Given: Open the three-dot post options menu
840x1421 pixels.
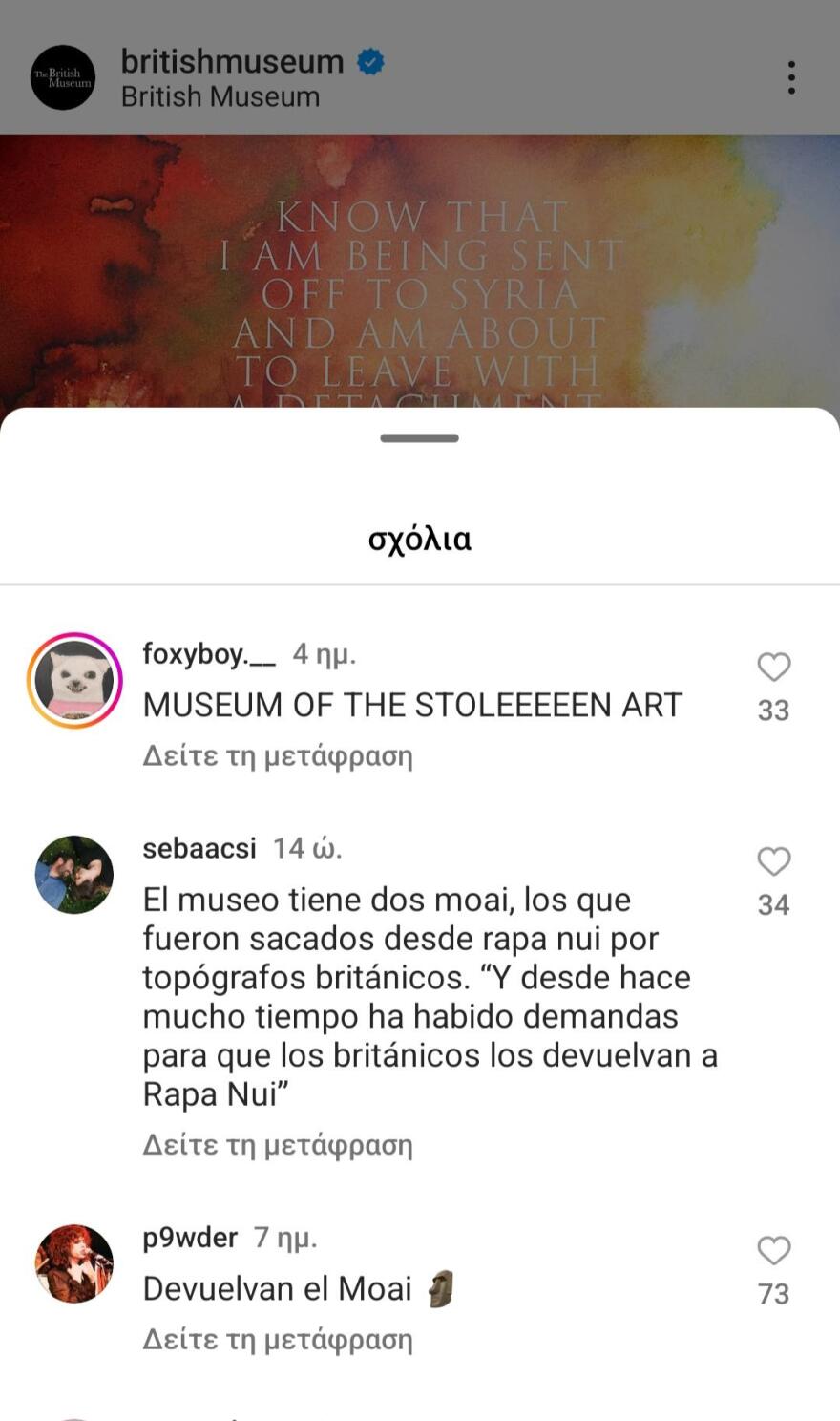Looking at the screenshot, I should click(x=791, y=77).
